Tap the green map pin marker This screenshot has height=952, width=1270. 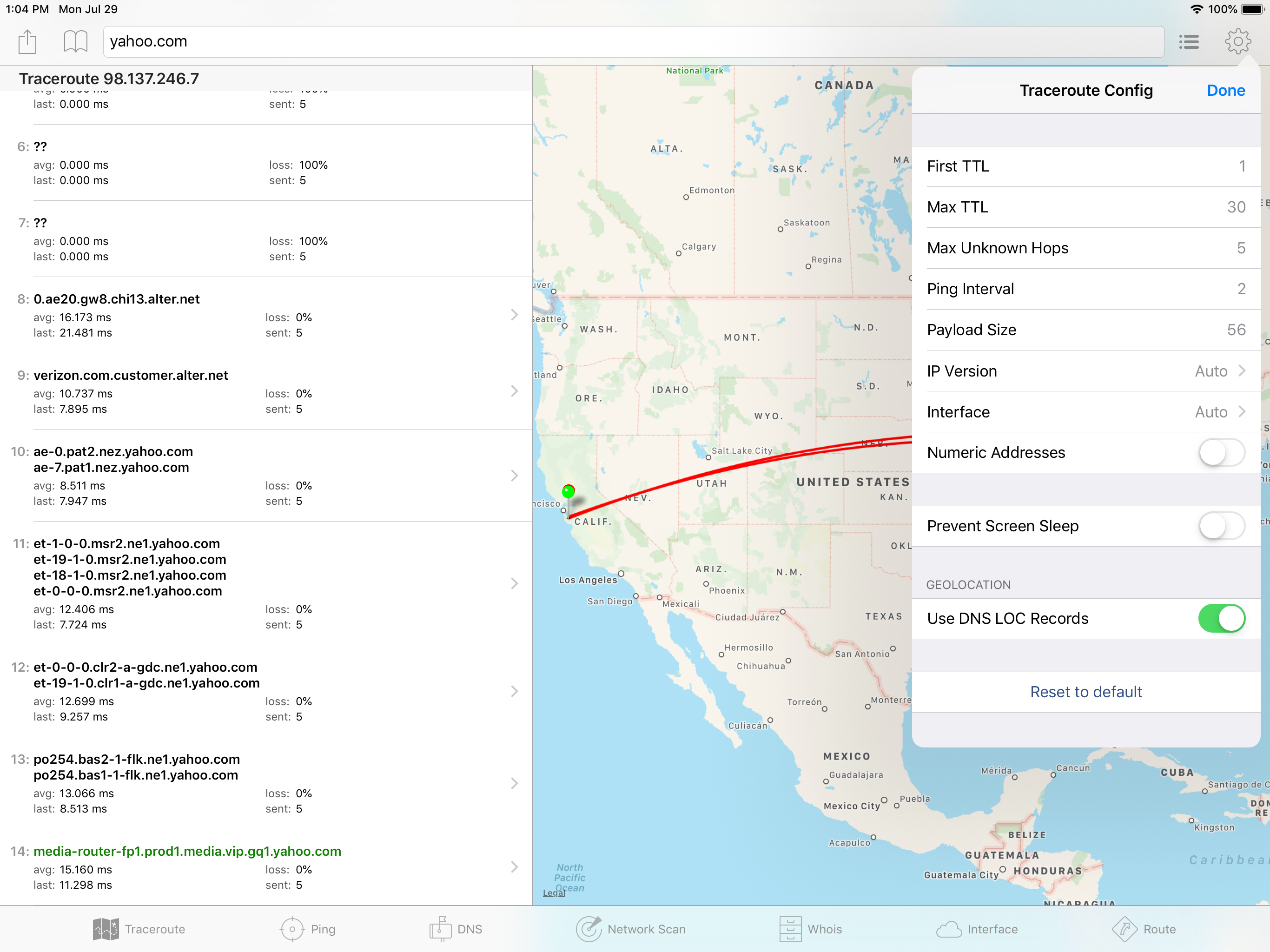pyautogui.click(x=569, y=491)
